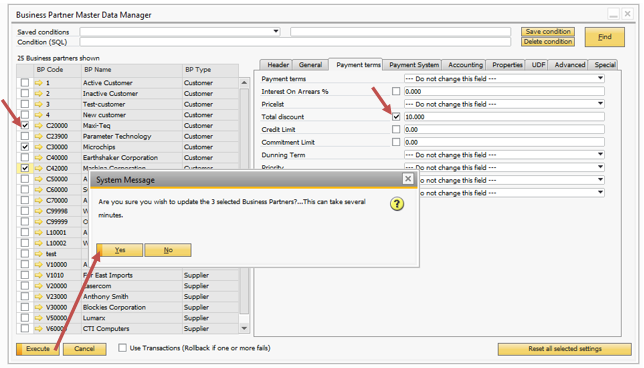Open link arrow for BP code test
Image resolution: width=644 pixels, height=368 pixels.
point(39,253)
